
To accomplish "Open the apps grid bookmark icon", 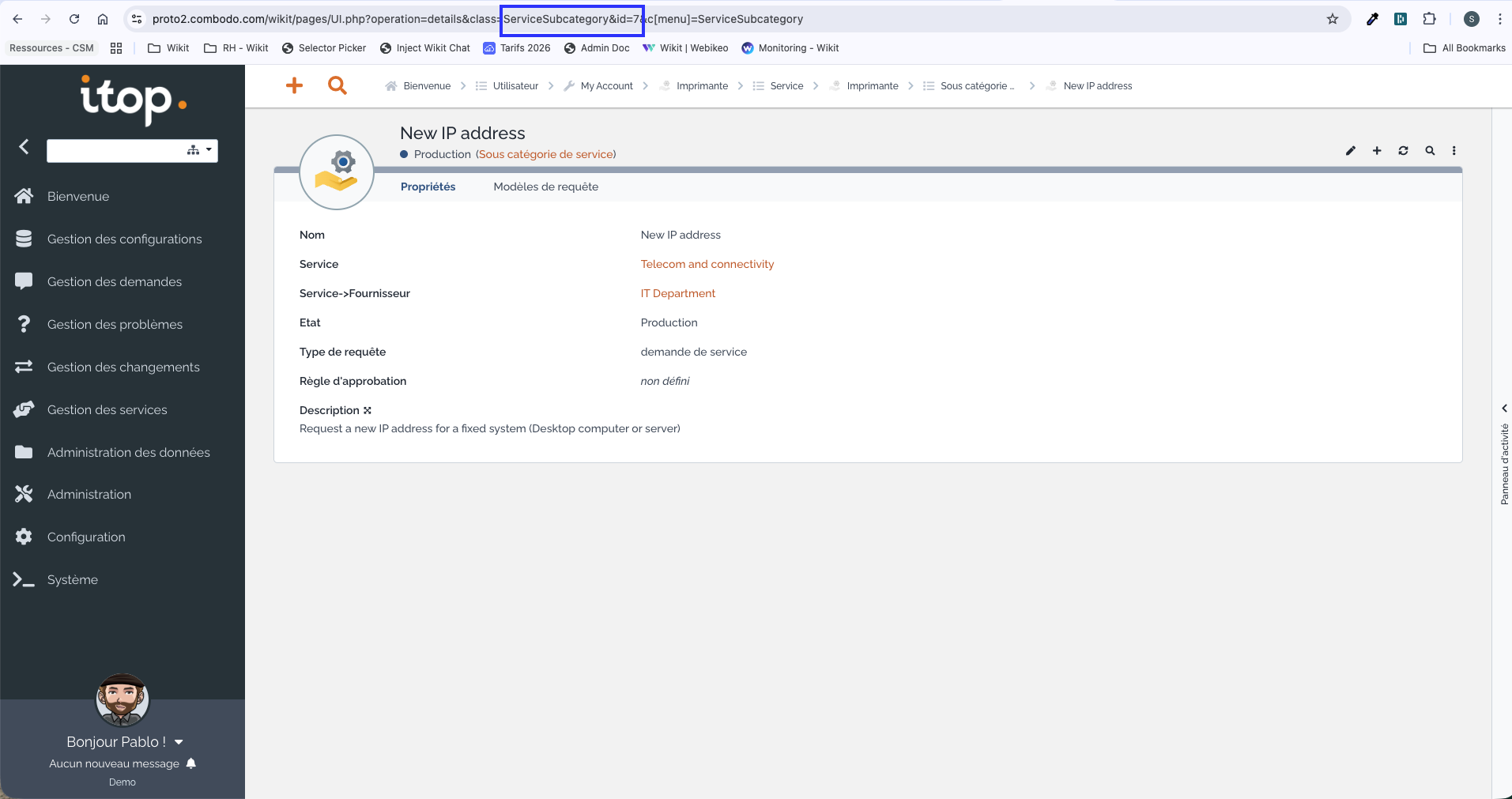I will coord(116,48).
